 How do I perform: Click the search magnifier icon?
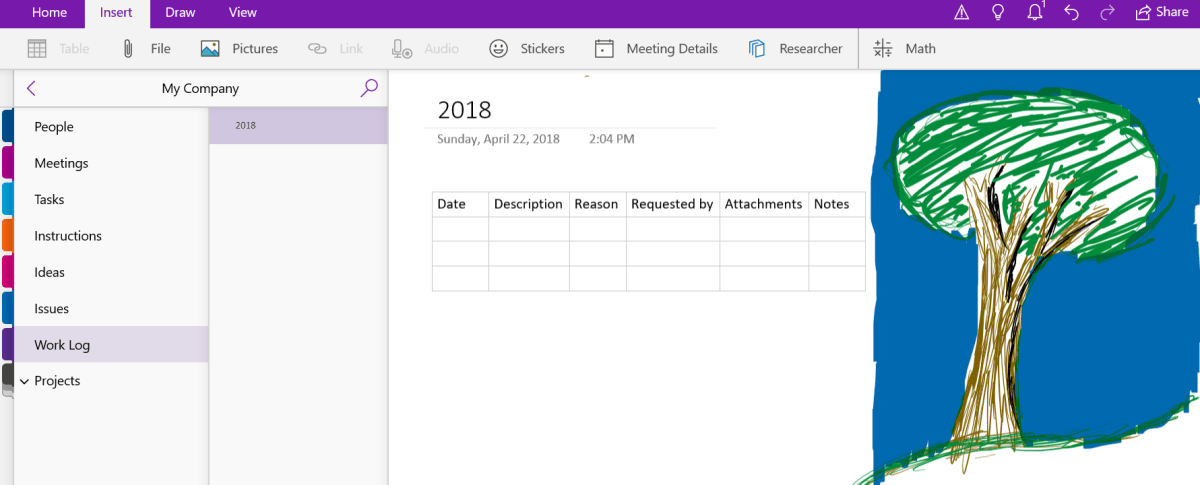click(x=369, y=88)
